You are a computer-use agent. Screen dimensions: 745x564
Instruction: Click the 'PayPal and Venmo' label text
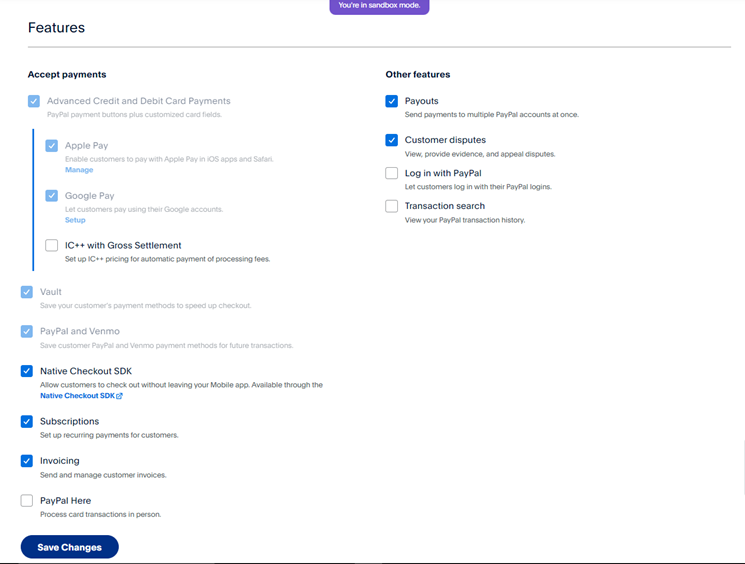pos(80,331)
